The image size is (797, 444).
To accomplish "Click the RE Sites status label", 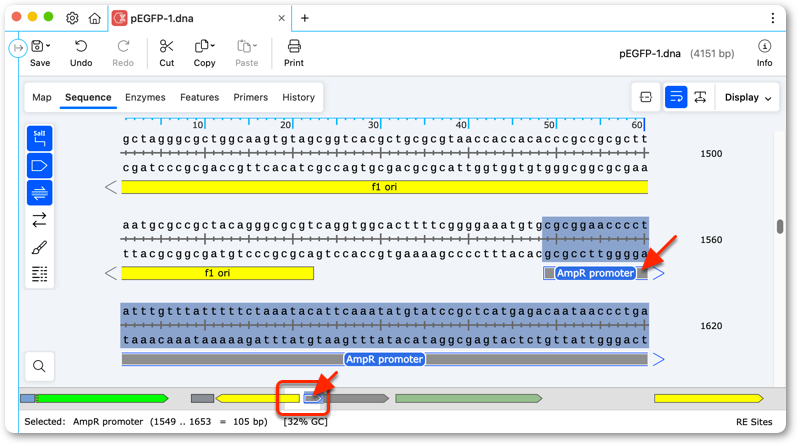I will [x=754, y=422].
